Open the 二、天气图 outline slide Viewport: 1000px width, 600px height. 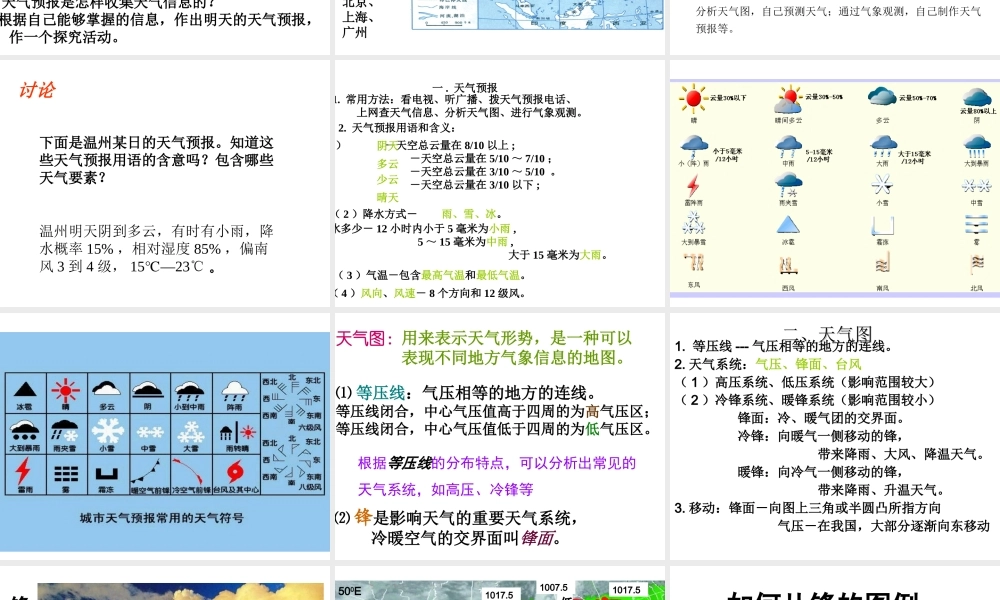pyautogui.click(x=835, y=436)
